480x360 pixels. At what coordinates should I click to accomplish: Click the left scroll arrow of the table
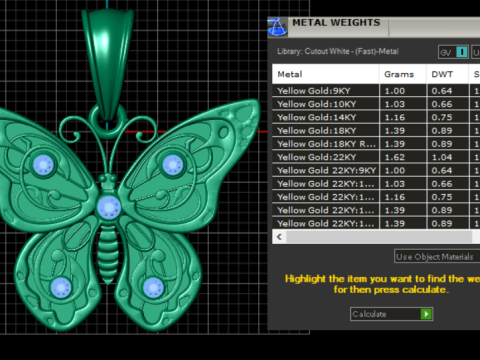[279, 237]
